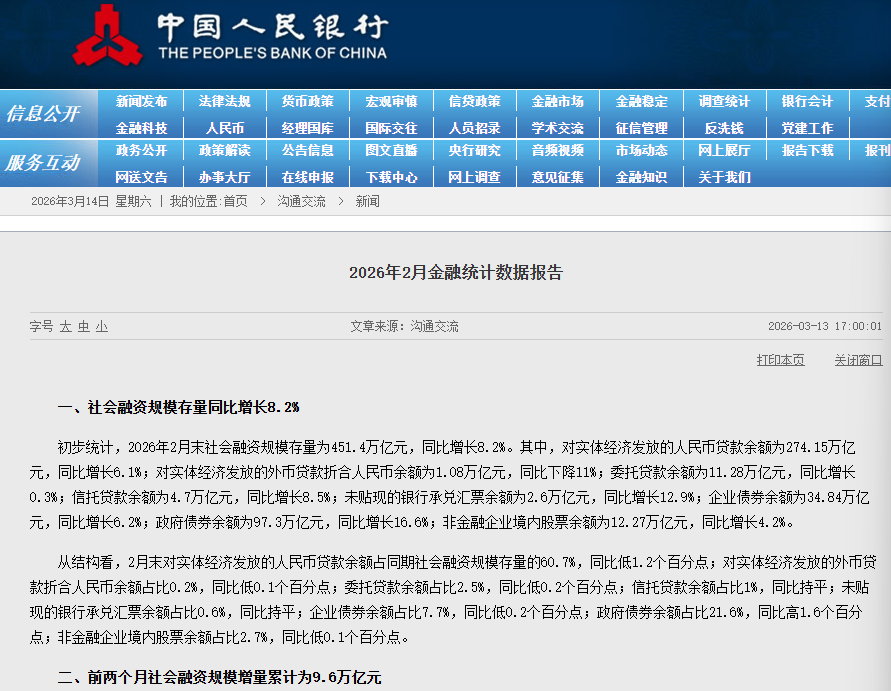Open the 新闻发布 page
Viewport: 891px width, 691px height.
coord(141,101)
